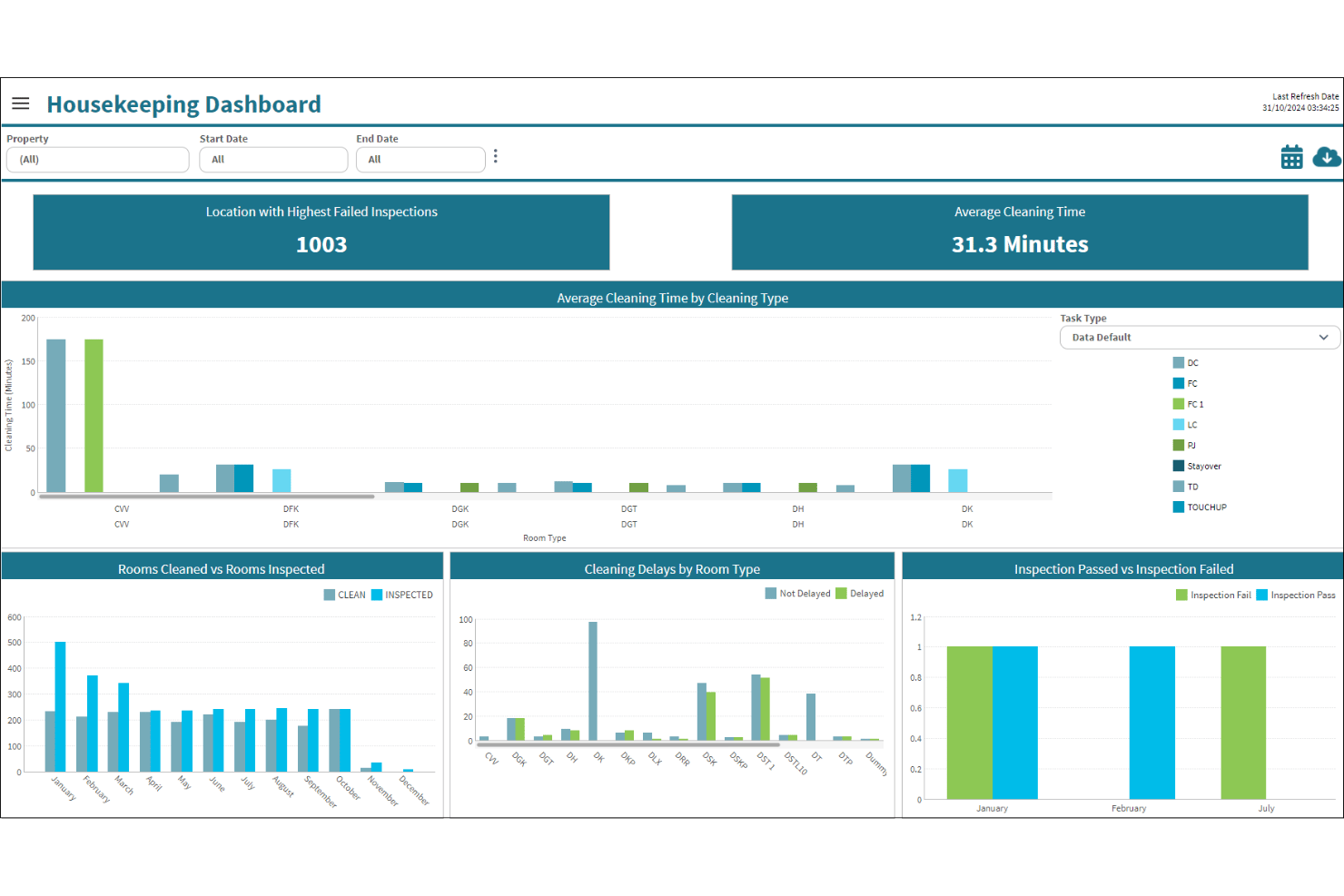Open the Start Date filter dropdown
1344x896 pixels.
273,160
